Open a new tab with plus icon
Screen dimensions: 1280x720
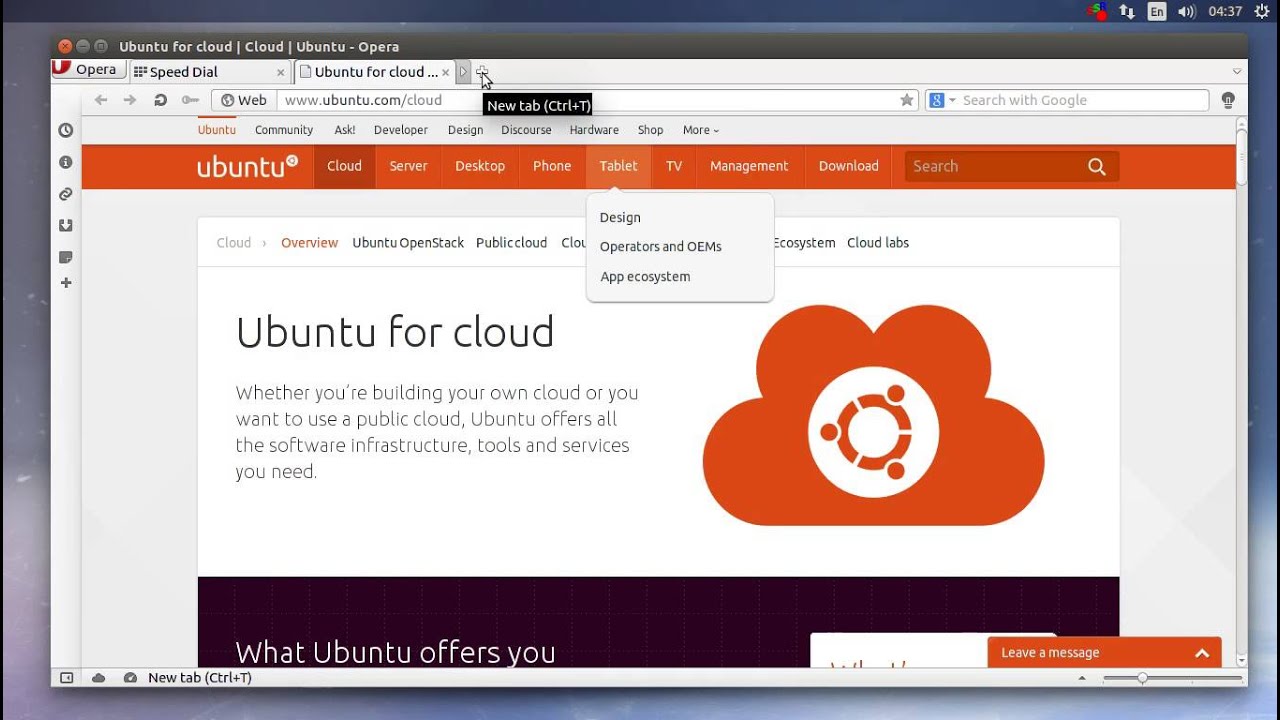point(482,72)
